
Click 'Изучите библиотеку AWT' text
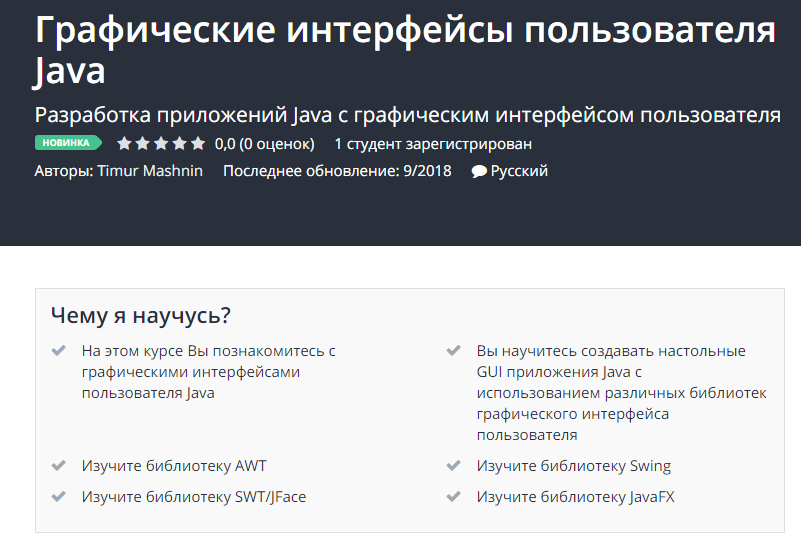(174, 466)
